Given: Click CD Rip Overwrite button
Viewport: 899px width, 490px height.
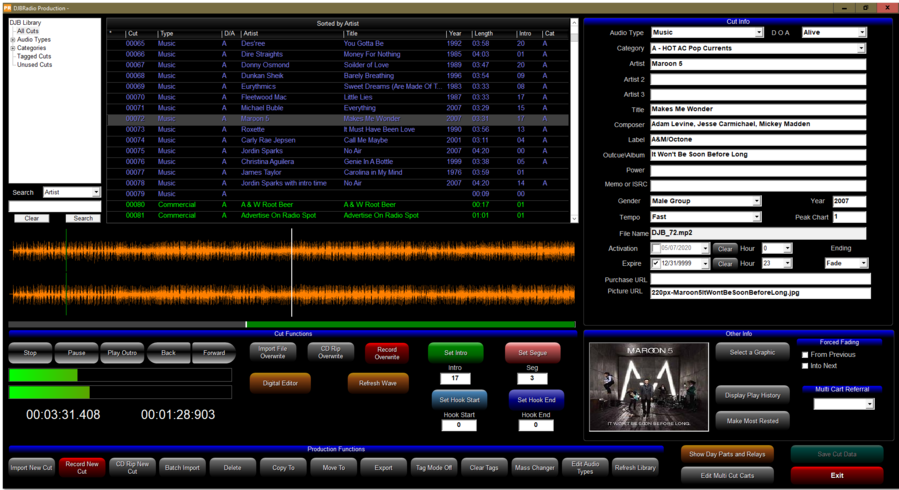Looking at the screenshot, I should coord(330,352).
